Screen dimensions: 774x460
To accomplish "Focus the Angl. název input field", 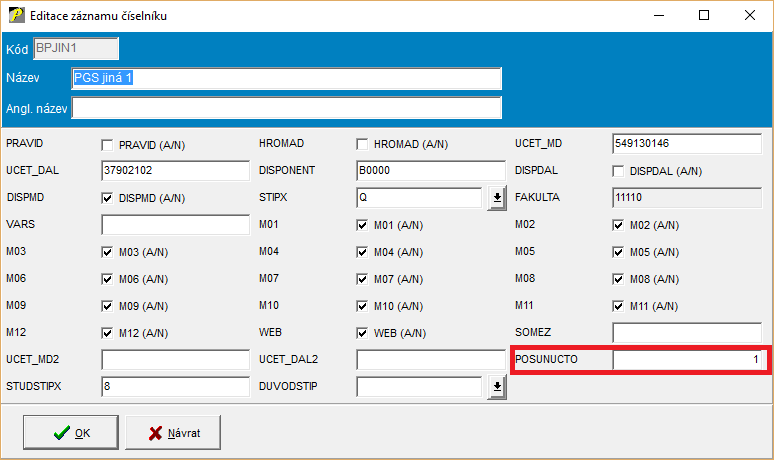I will coord(285,107).
